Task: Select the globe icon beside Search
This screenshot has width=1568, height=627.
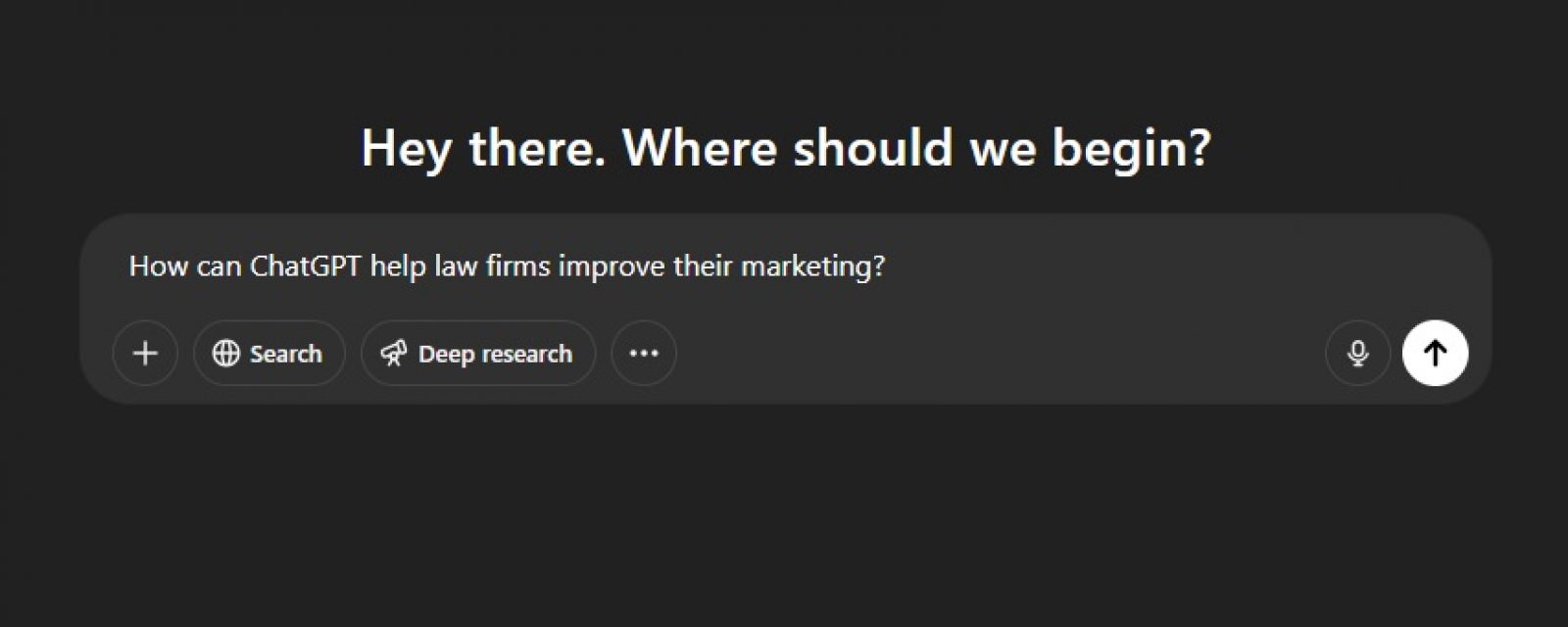Action: (225, 354)
